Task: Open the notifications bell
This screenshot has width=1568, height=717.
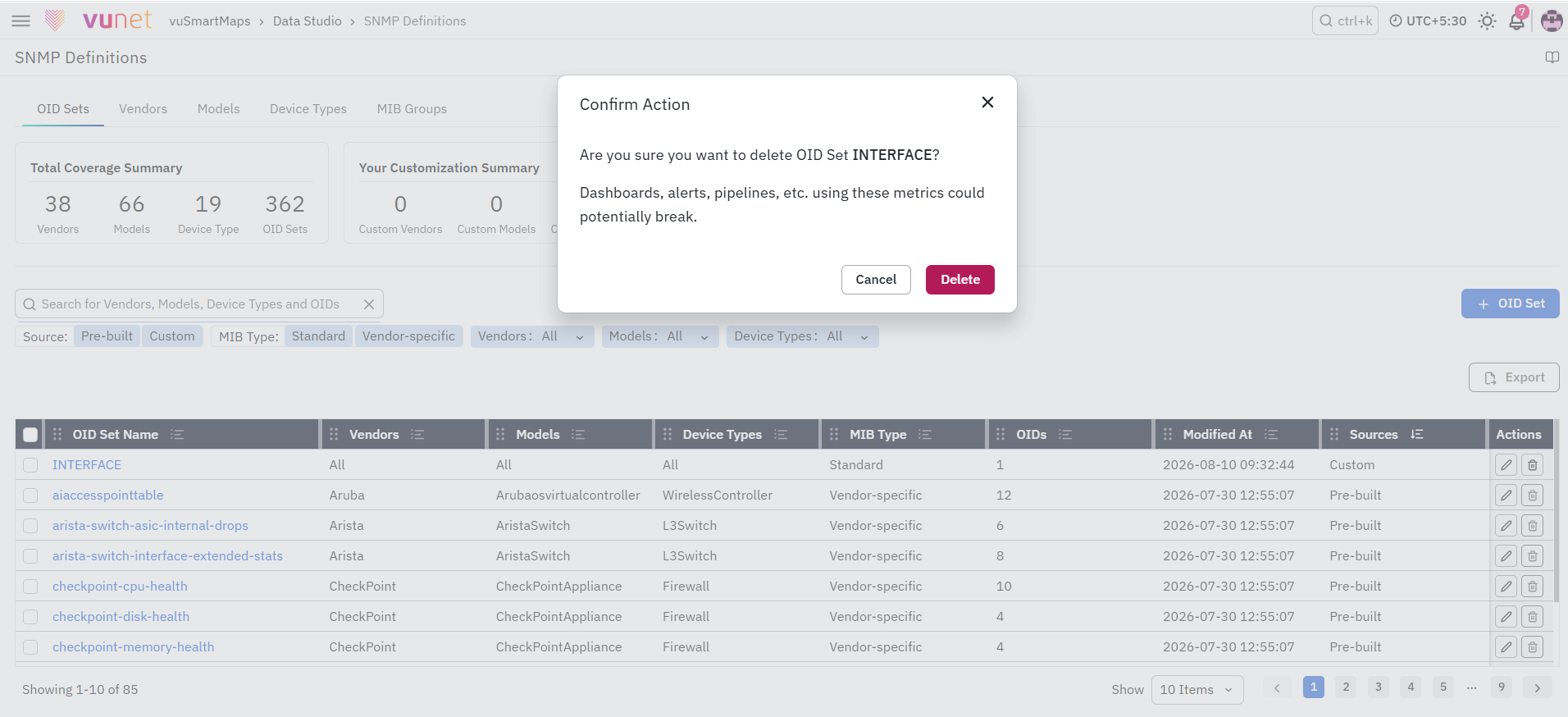Action: pos(1516,21)
